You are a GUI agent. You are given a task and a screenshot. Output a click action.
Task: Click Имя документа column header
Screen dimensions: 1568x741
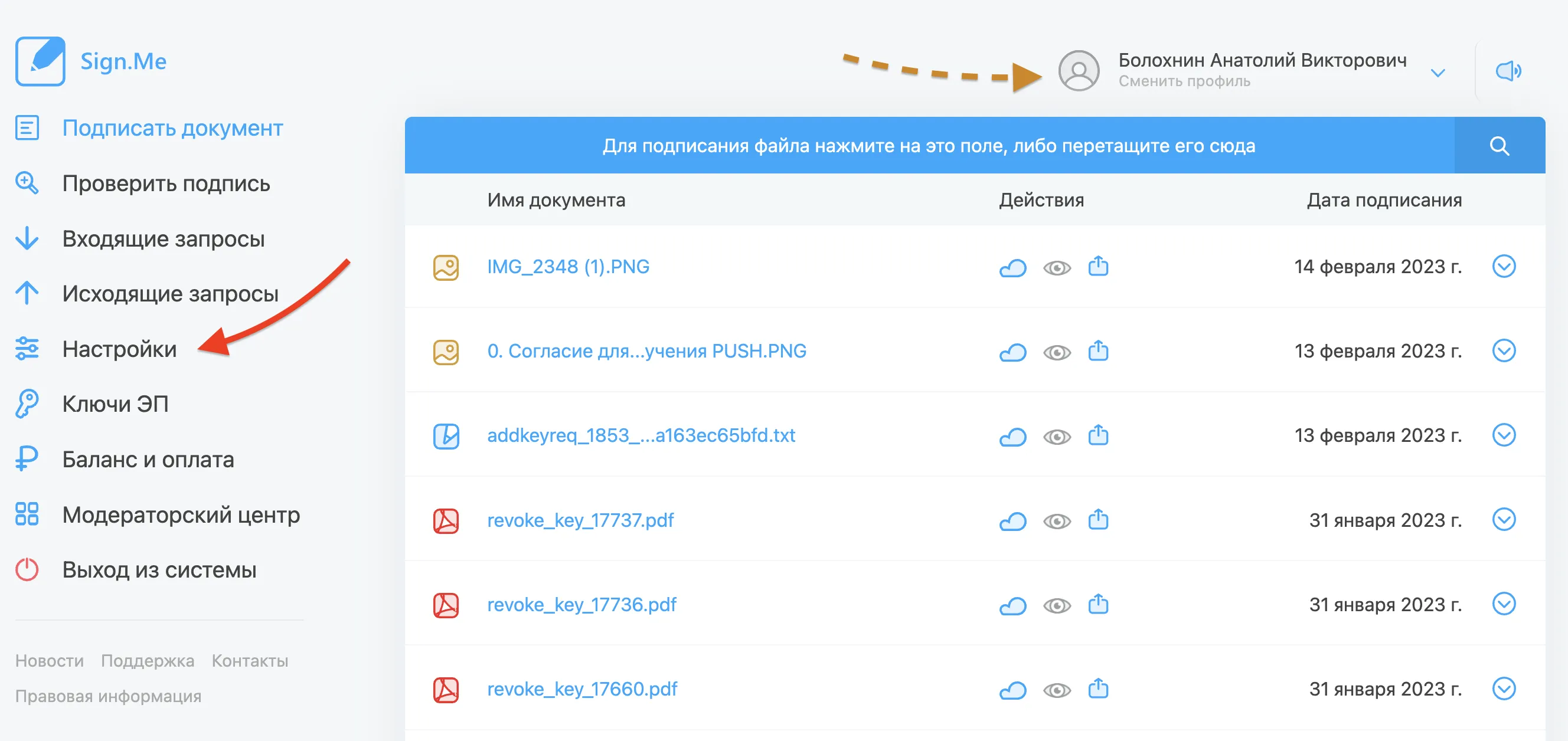pos(556,200)
